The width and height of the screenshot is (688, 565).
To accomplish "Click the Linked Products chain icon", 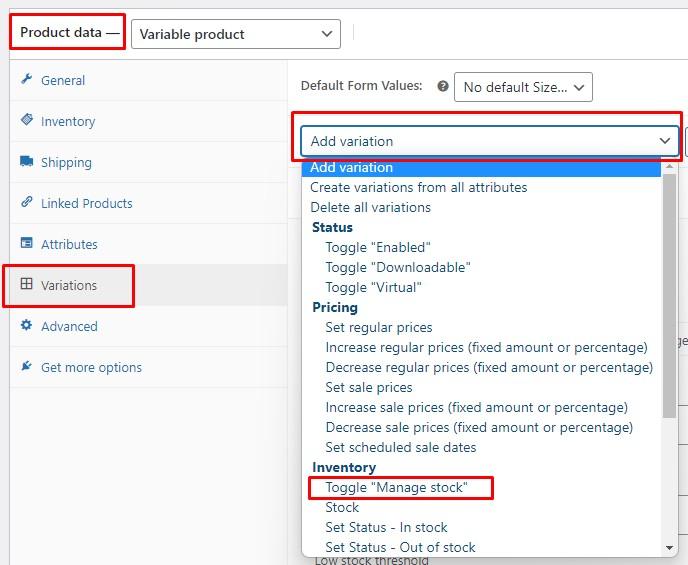I will click(x=27, y=203).
